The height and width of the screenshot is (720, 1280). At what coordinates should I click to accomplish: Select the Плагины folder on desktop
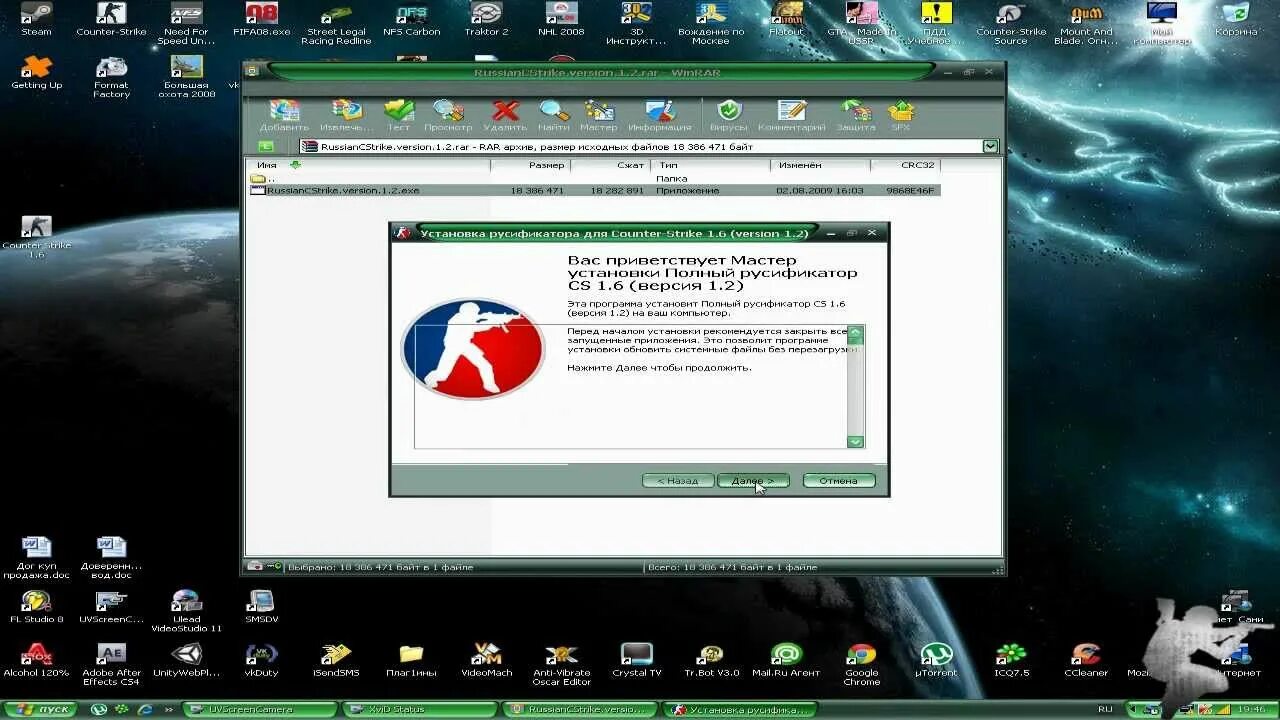[412, 661]
